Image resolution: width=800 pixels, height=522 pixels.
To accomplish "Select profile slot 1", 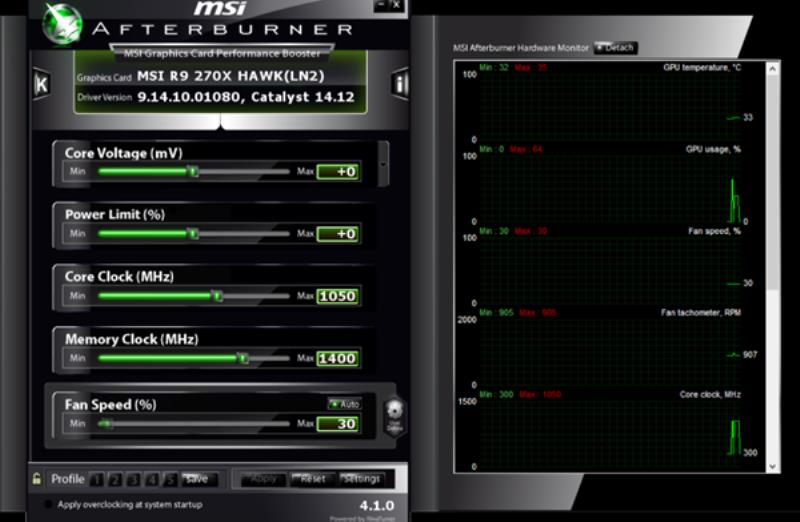I will [96, 480].
